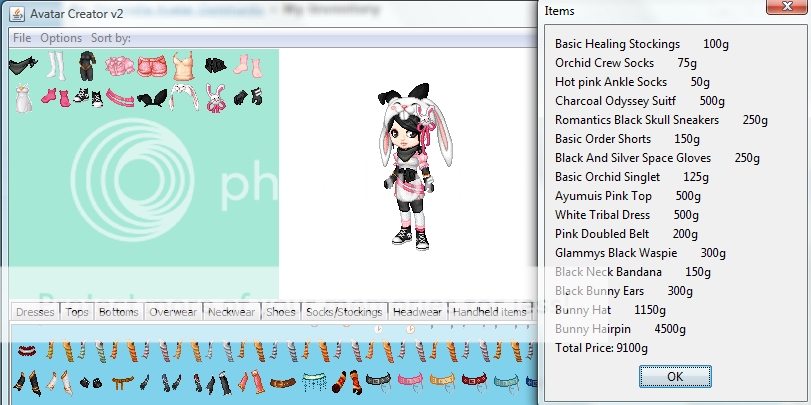
Task: Switch to the Dresses tab
Action: 35,312
